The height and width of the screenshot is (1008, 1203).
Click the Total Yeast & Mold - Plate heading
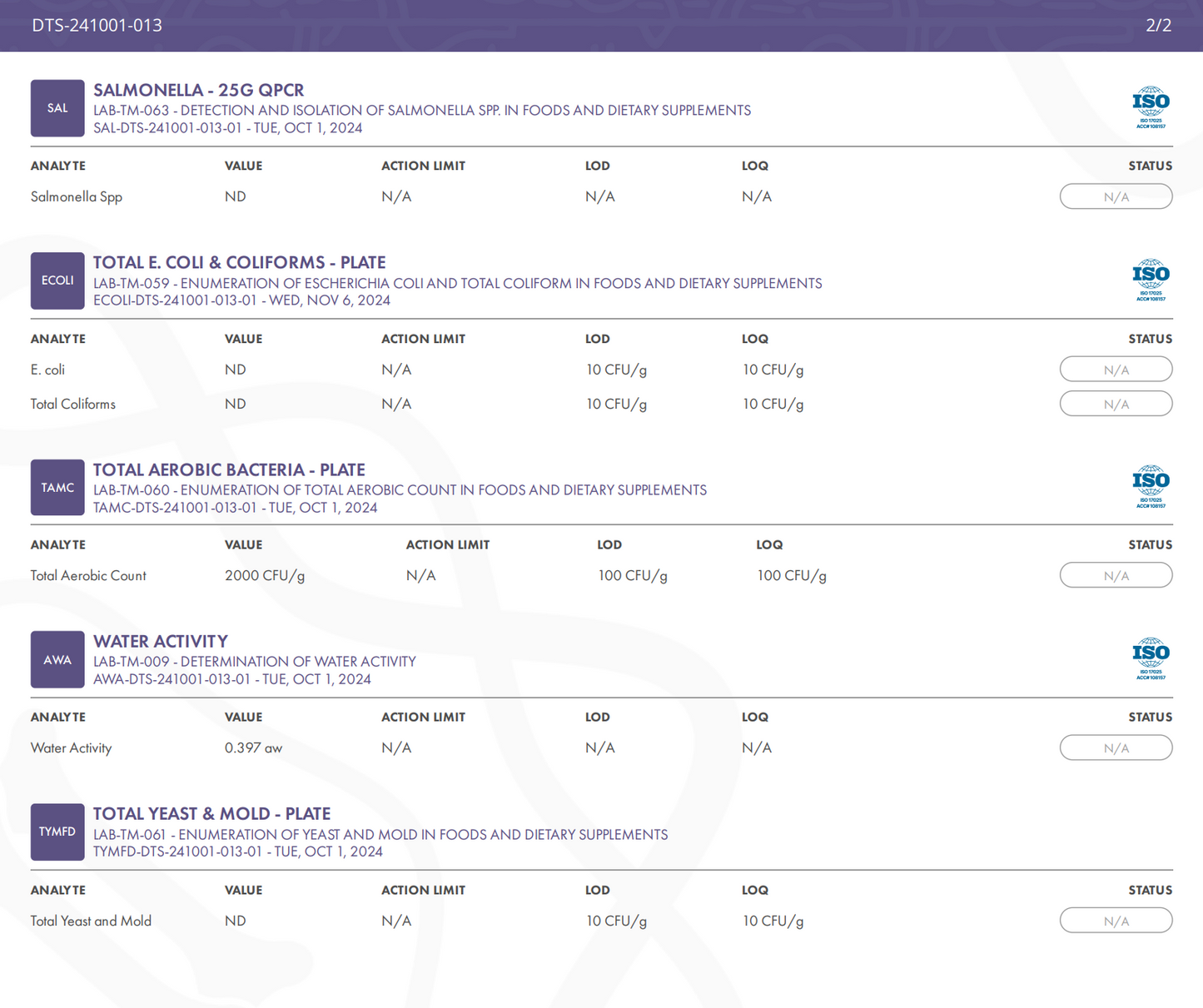[211, 813]
